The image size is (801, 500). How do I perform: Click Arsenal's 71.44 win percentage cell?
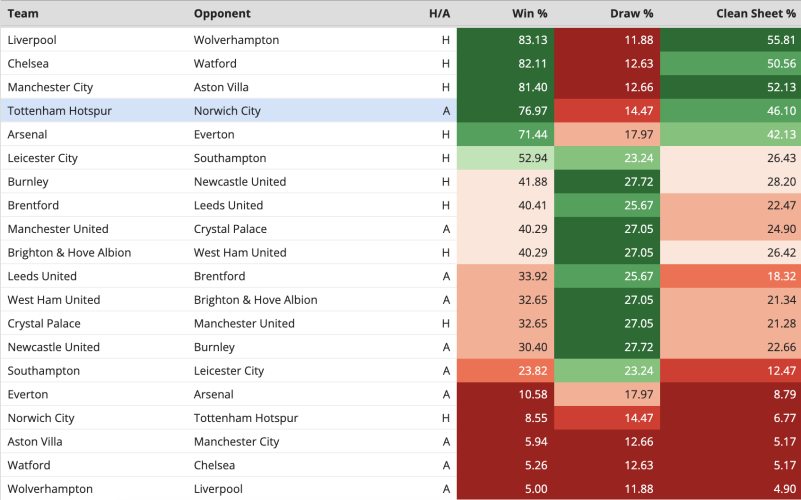coord(505,134)
